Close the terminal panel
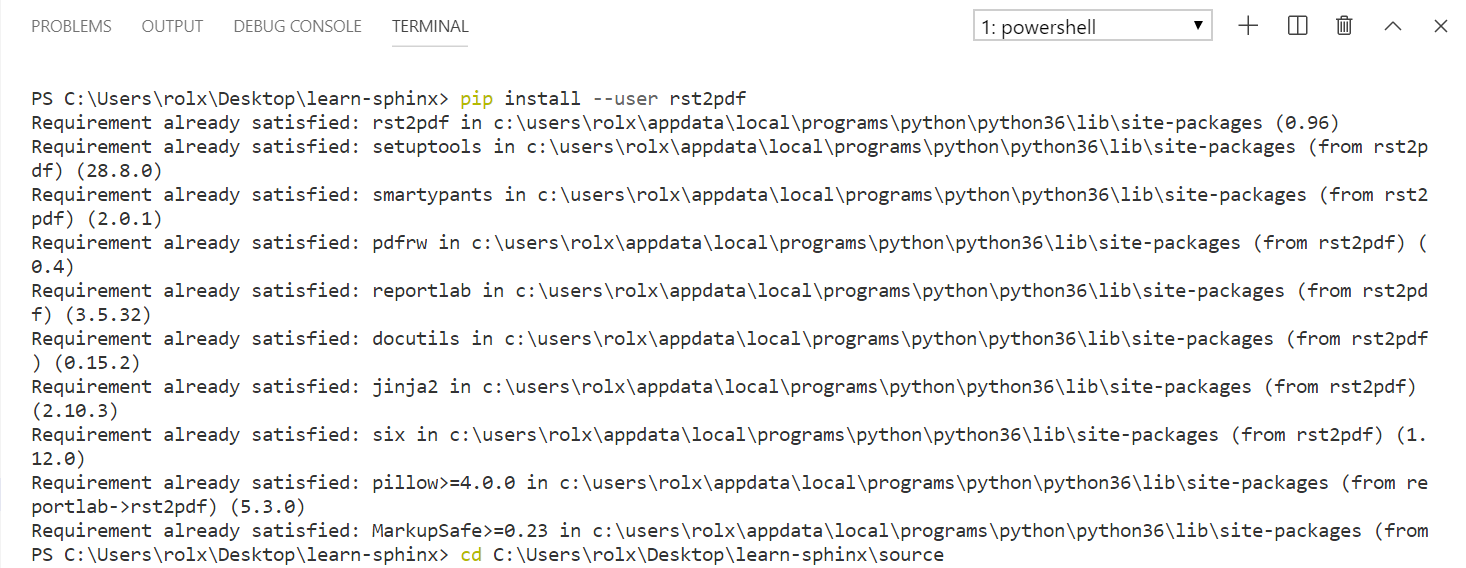 coord(1440,27)
